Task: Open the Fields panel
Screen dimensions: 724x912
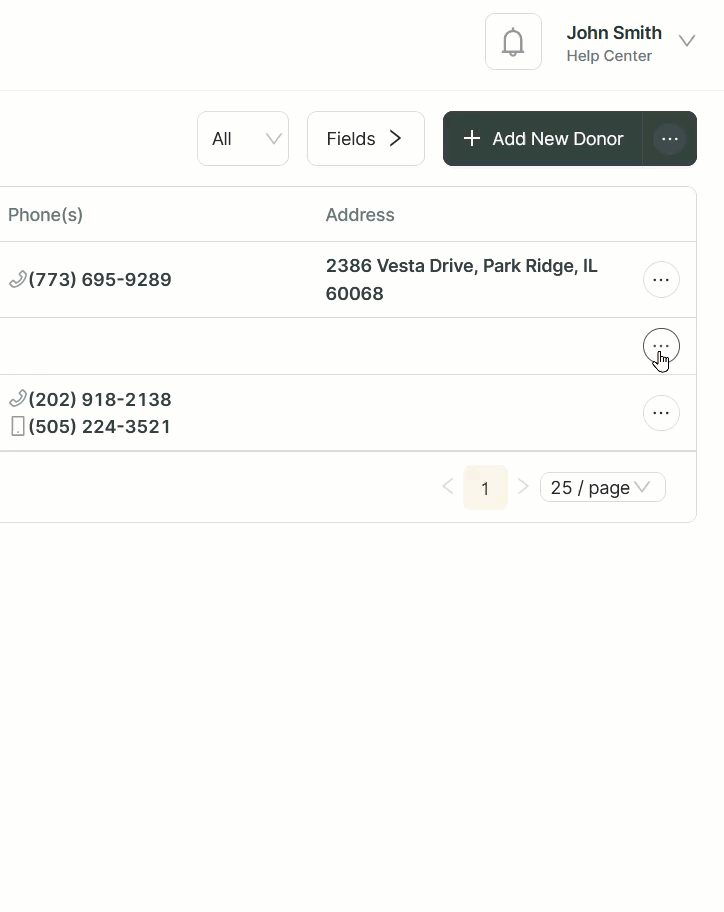Action: pyautogui.click(x=365, y=139)
